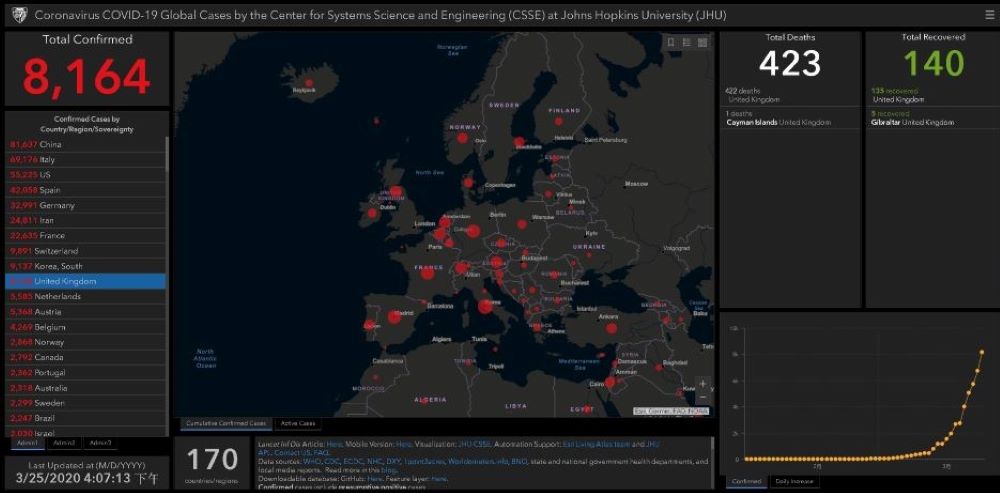Show the Confirmed chart tab
This screenshot has width=1000, height=493.
[x=748, y=481]
